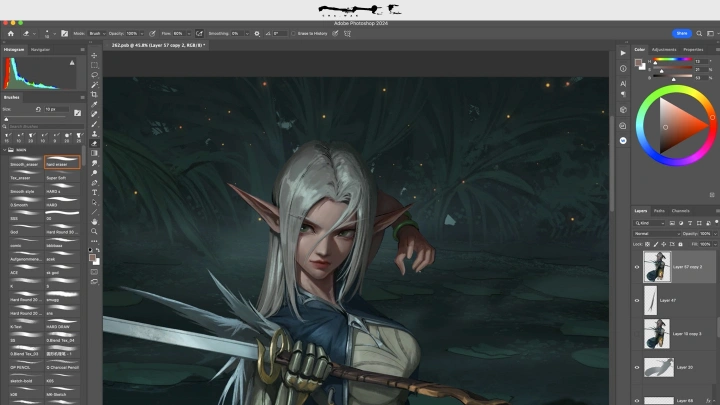Select the Clone Stamp tool
This screenshot has height=405, width=720.
pyautogui.click(x=94, y=134)
